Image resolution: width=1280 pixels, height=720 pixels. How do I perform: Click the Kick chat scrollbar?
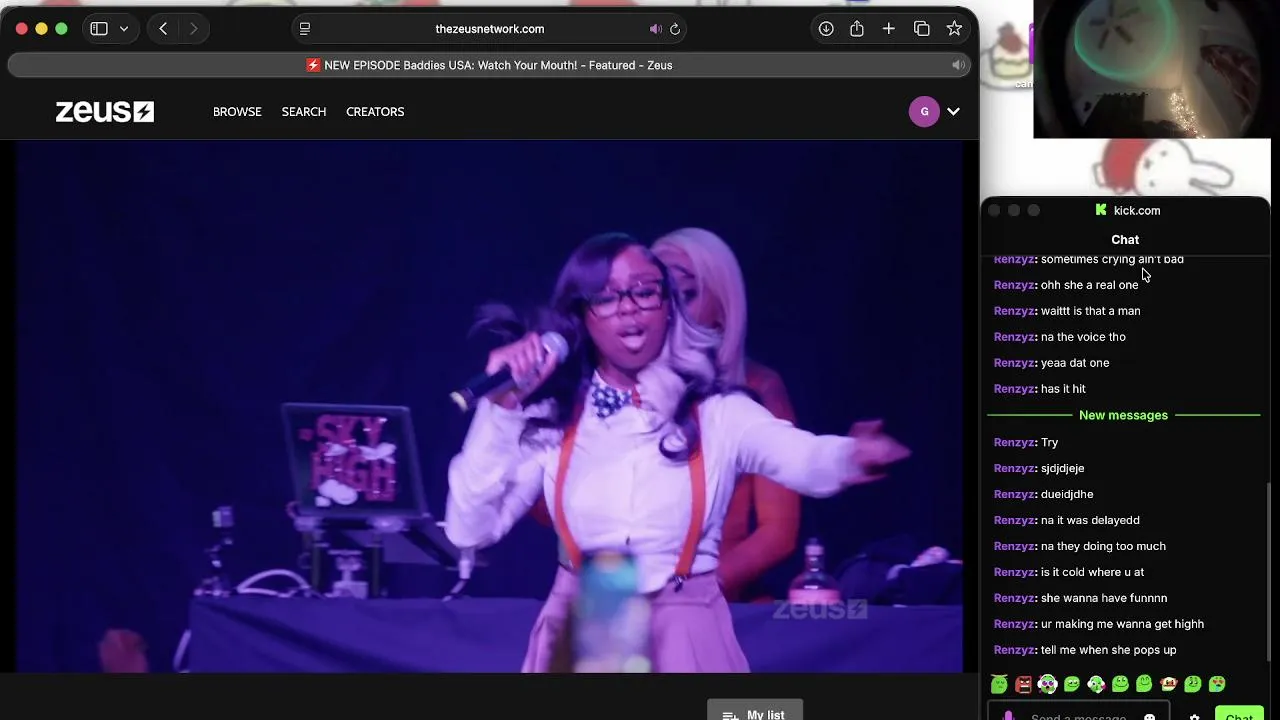pos(1268,570)
